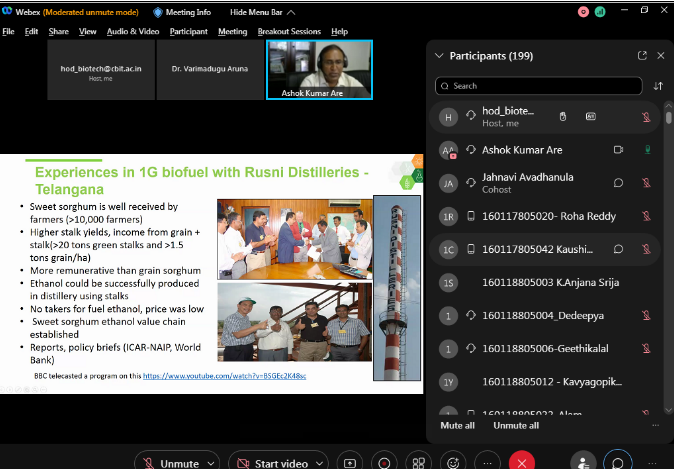Click Mute all button
This screenshot has width=674, height=469.
pyautogui.click(x=457, y=426)
